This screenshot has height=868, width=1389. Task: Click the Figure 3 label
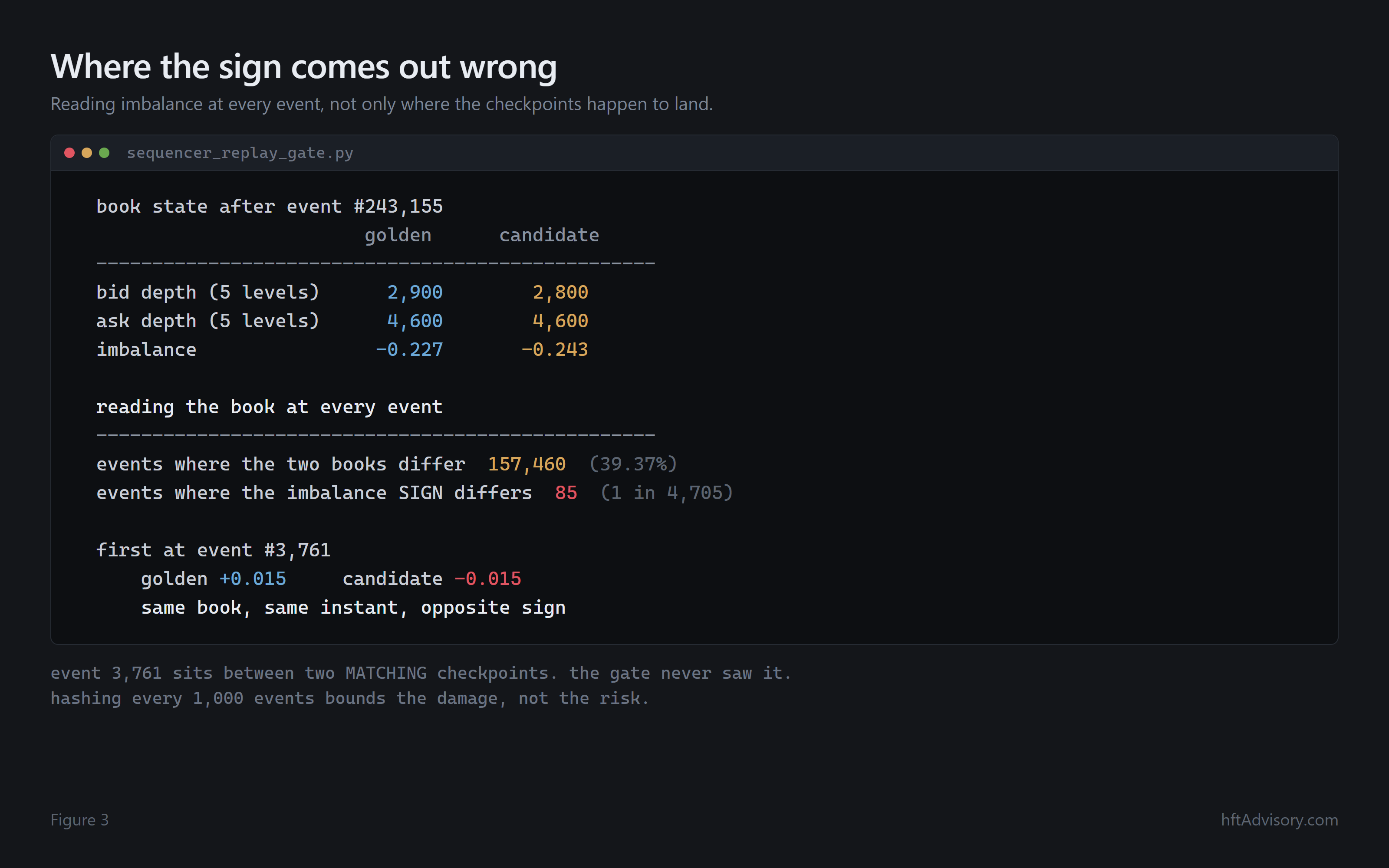pyautogui.click(x=79, y=819)
